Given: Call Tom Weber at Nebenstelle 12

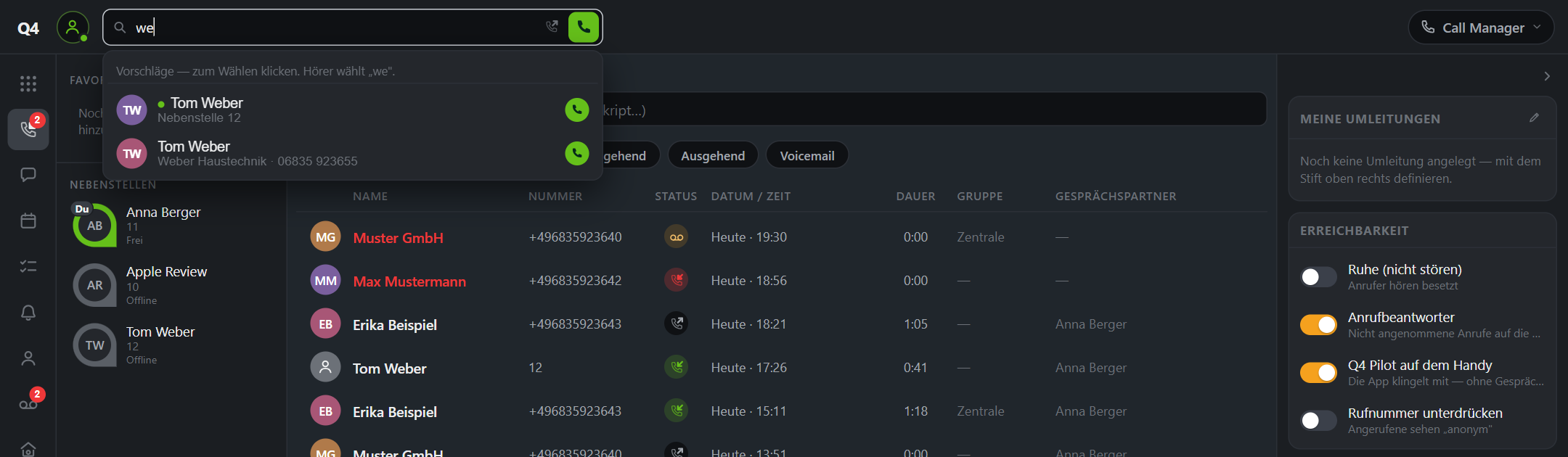Looking at the screenshot, I should point(577,110).
